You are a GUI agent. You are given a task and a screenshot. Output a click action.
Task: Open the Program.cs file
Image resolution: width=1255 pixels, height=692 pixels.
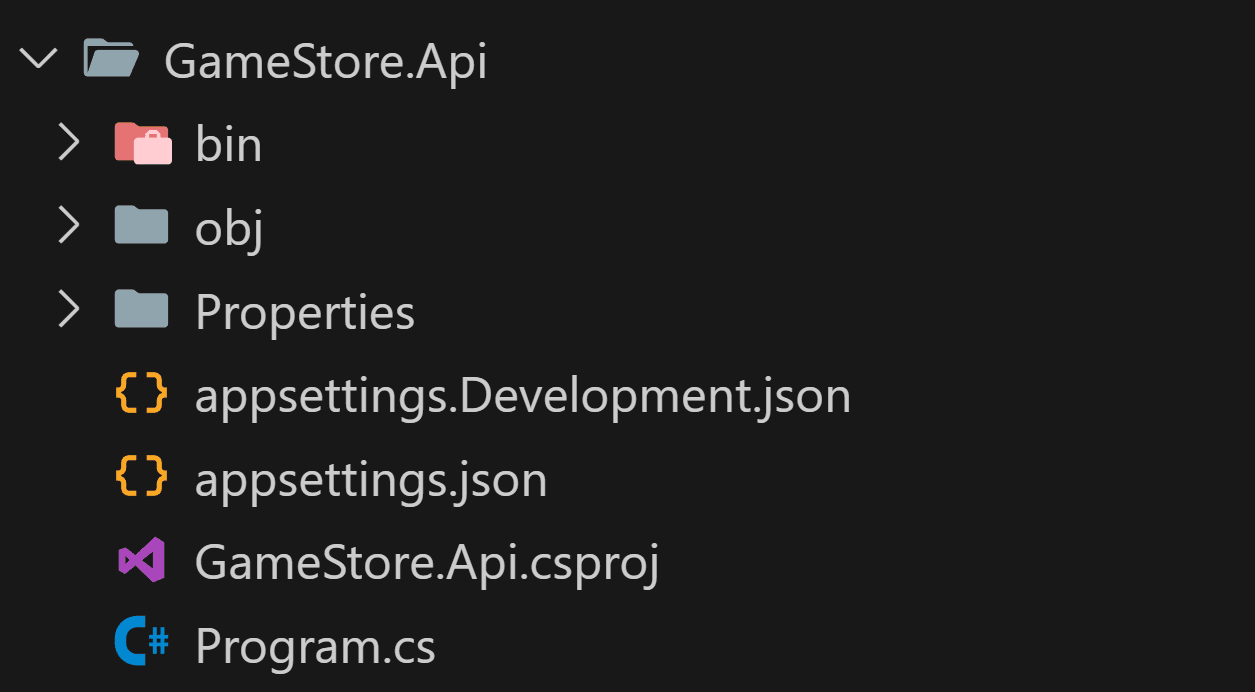tap(315, 648)
